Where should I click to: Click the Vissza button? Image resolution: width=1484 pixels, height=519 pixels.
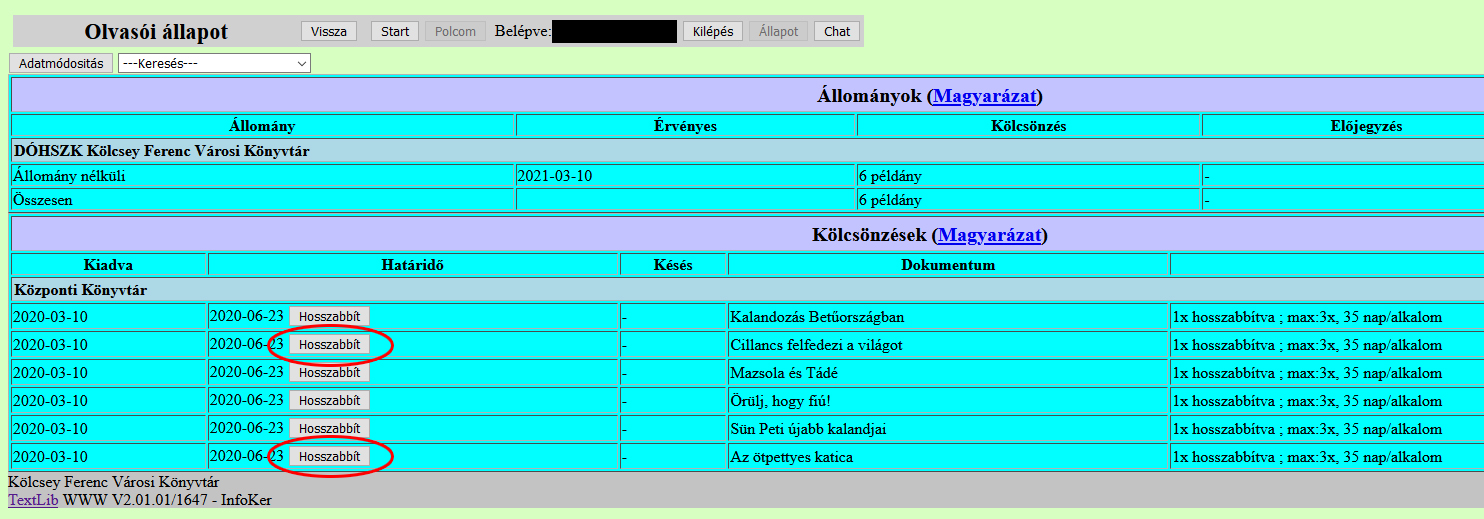click(328, 31)
